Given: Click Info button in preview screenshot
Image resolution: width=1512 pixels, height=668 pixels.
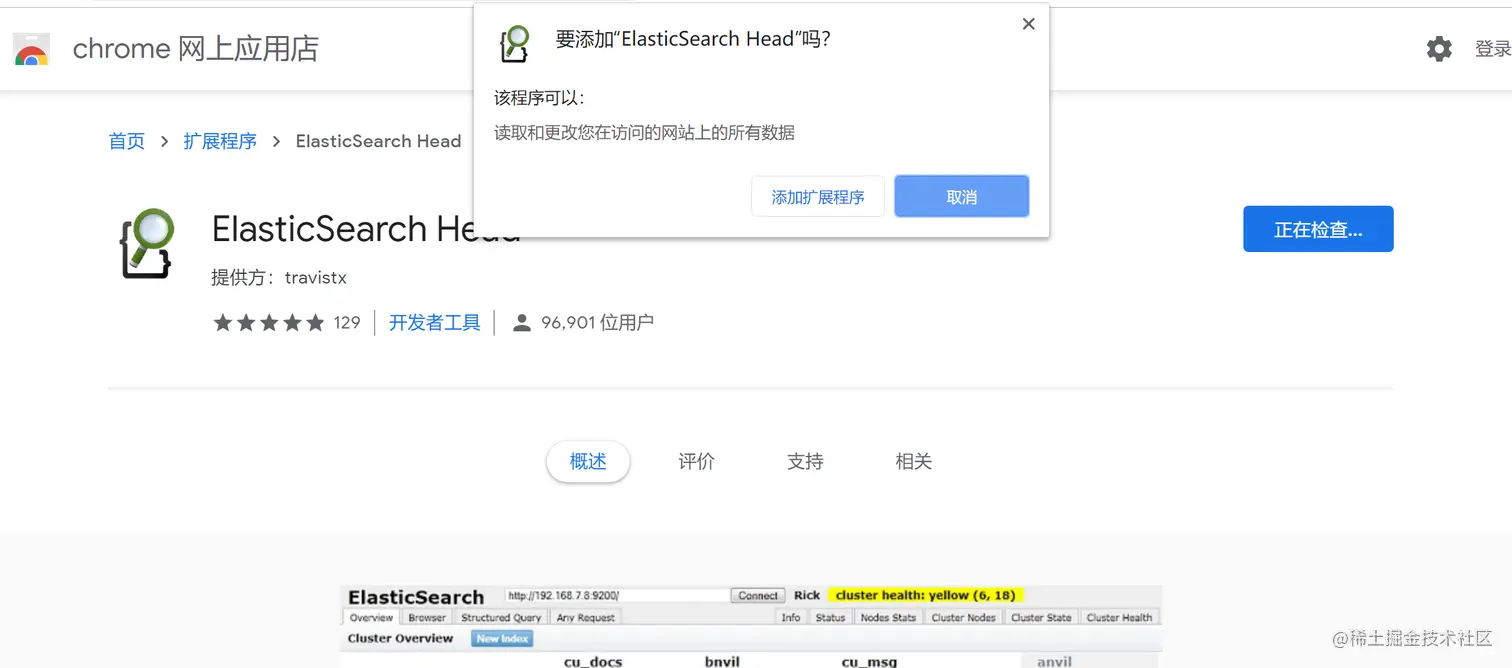Looking at the screenshot, I should [x=791, y=617].
